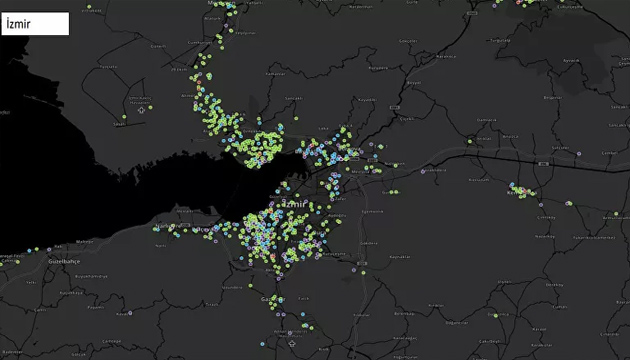Click the Güzelbahçe town label
The height and width of the screenshot is (360, 630).
(64, 261)
